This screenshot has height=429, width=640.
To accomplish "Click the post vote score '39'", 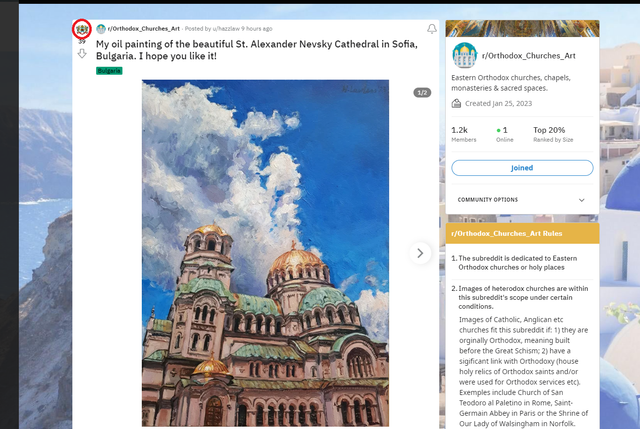I will pyautogui.click(x=82, y=42).
